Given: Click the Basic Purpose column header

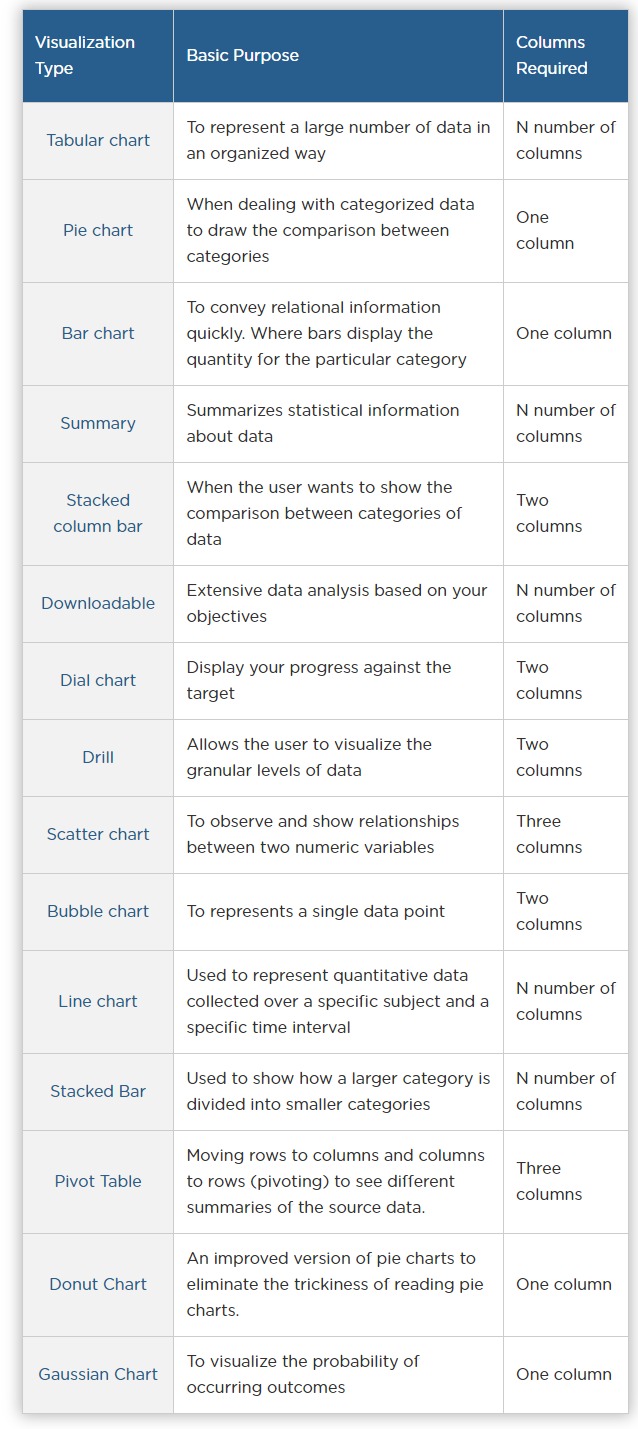Looking at the screenshot, I should [x=243, y=55].
